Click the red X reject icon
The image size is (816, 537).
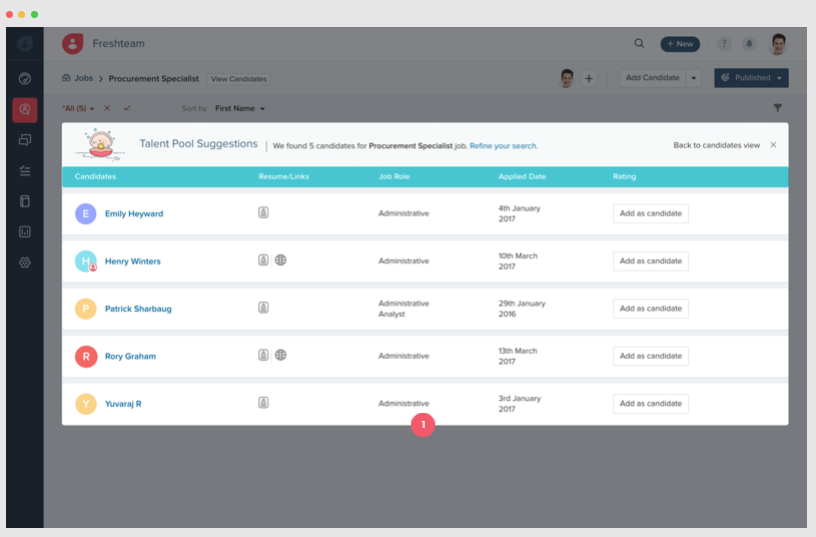click(x=107, y=108)
